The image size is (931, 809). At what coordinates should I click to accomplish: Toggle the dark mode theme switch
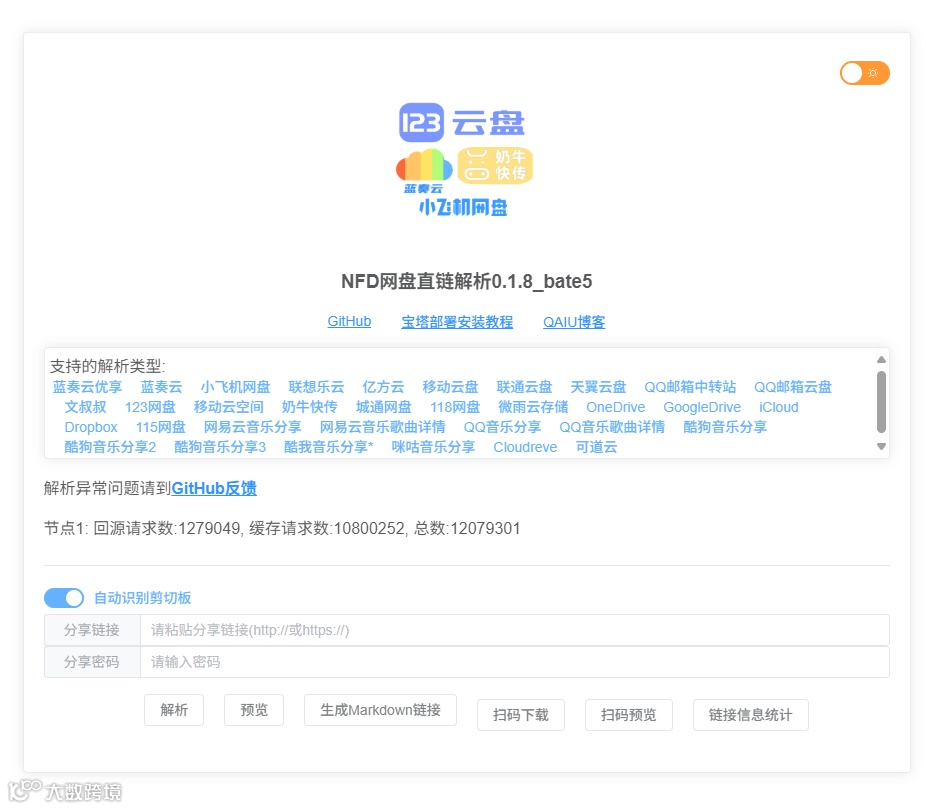tap(864, 73)
